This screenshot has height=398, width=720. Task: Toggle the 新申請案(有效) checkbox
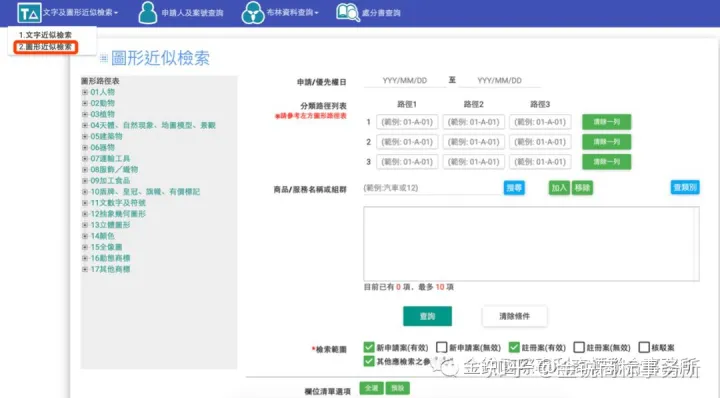[x=369, y=347]
